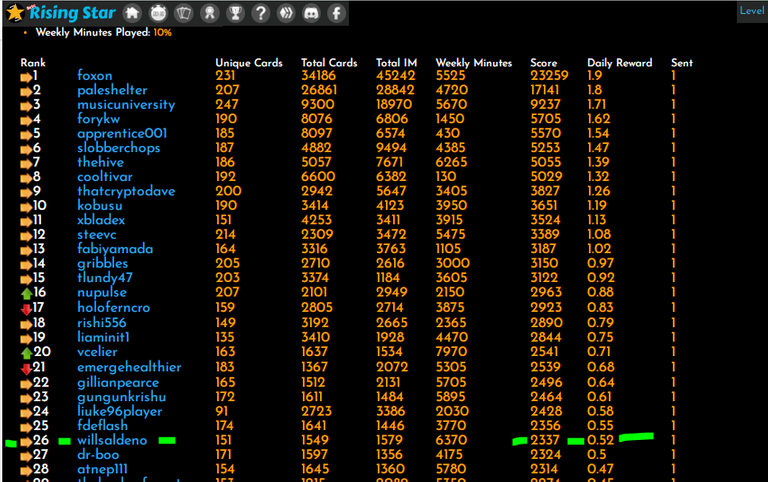
Task: Click the orange arrow beside rank 1
Action: pos(26,77)
